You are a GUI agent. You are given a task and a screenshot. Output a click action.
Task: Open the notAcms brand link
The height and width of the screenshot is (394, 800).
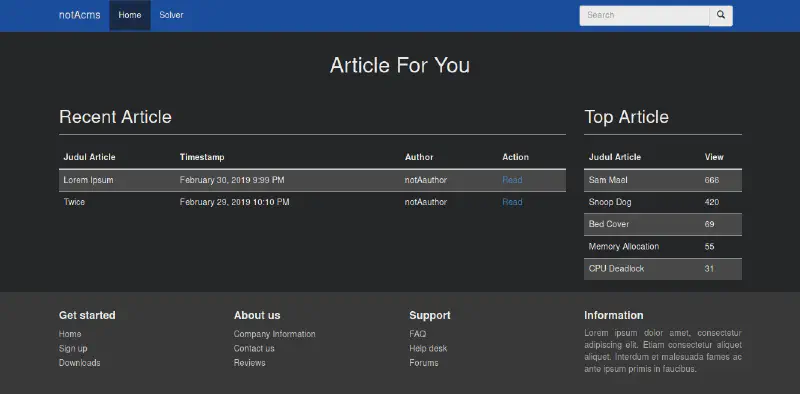[x=80, y=15]
